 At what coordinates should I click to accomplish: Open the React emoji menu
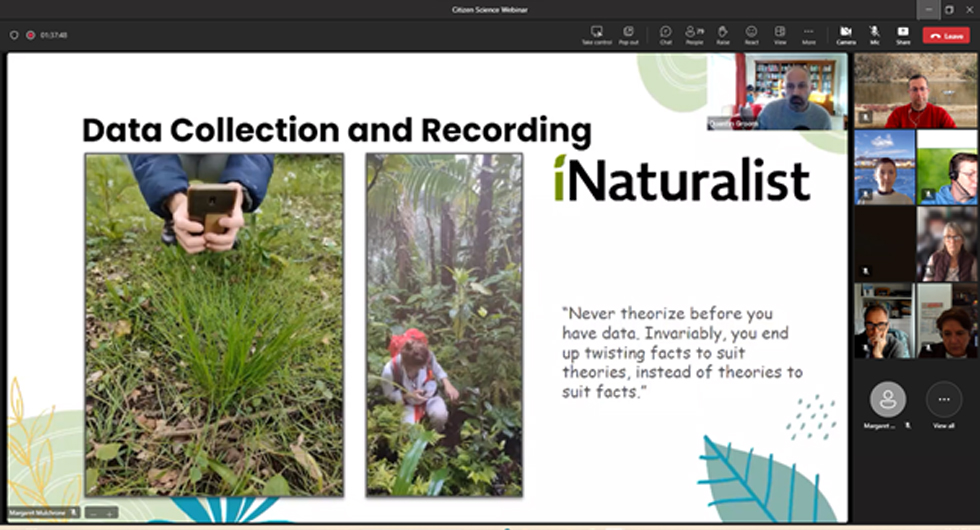(751, 35)
